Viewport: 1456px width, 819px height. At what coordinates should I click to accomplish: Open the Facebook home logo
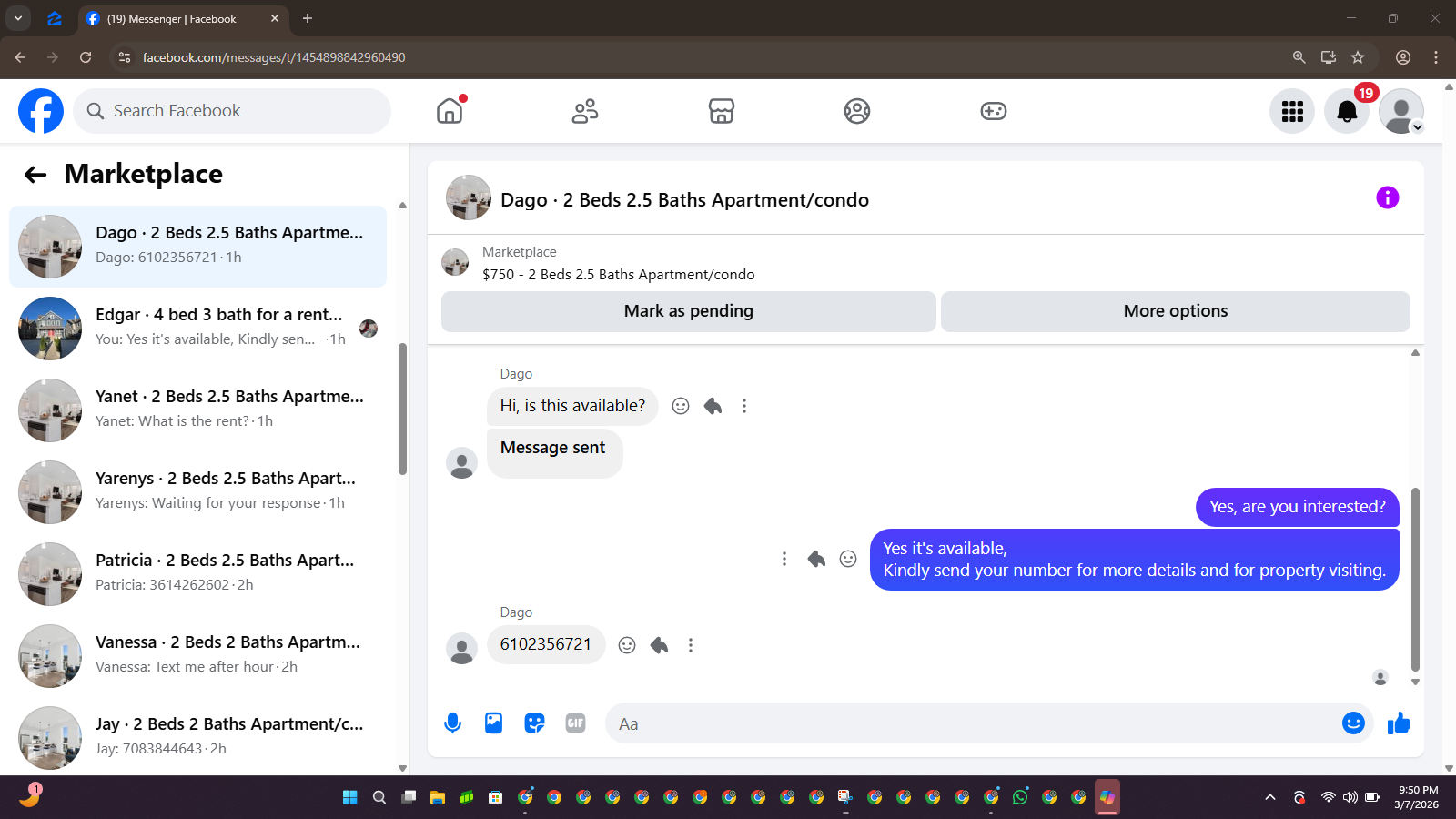tap(41, 111)
